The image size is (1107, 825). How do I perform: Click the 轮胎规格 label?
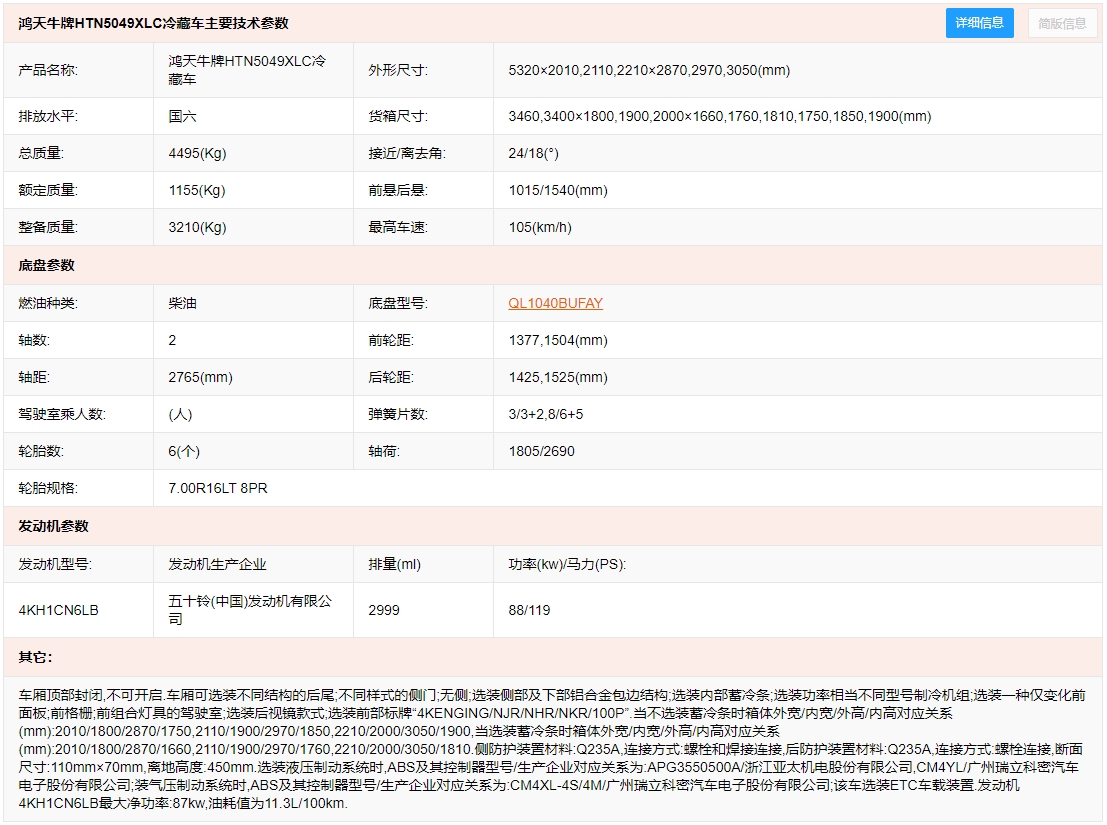(48, 488)
